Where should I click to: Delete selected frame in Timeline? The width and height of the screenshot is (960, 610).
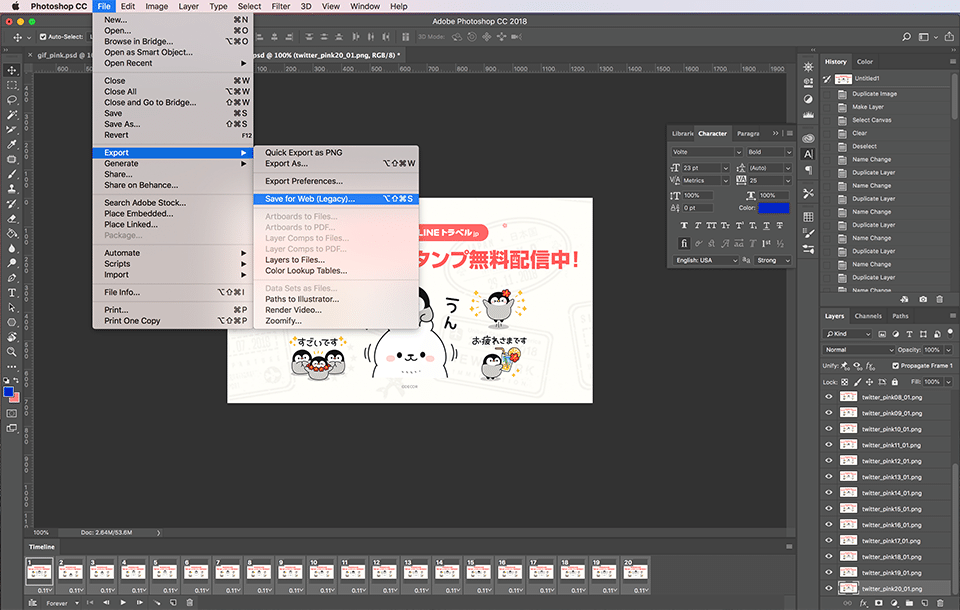pos(189,603)
